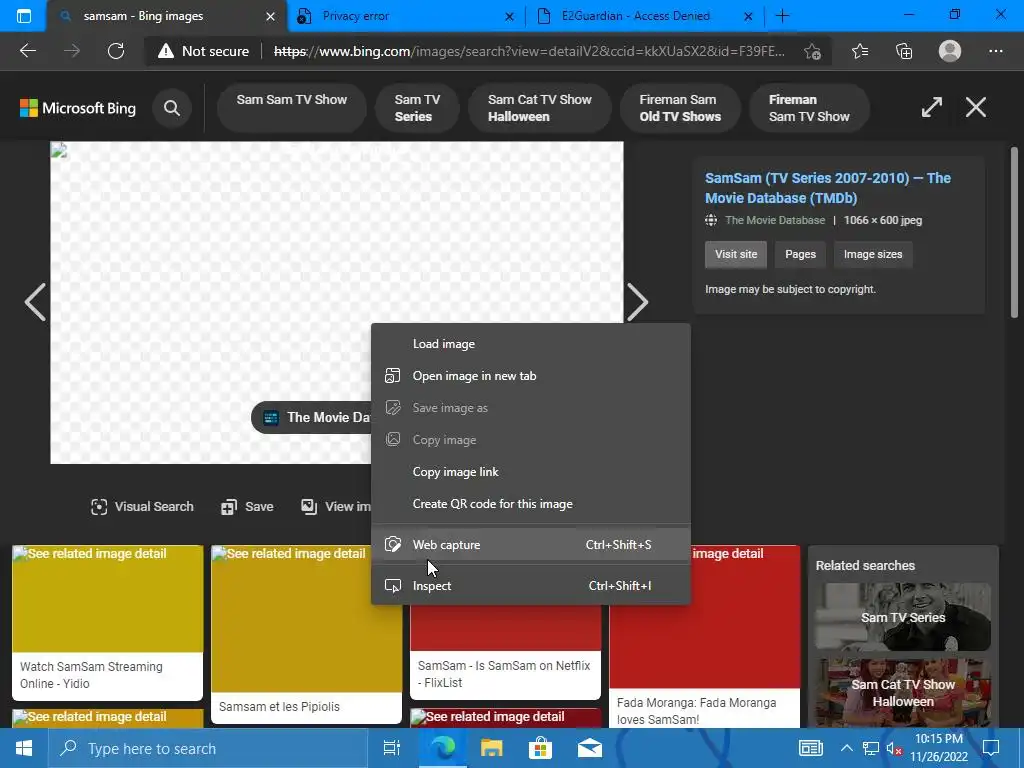Select Load image in context menu

[x=530, y=344]
